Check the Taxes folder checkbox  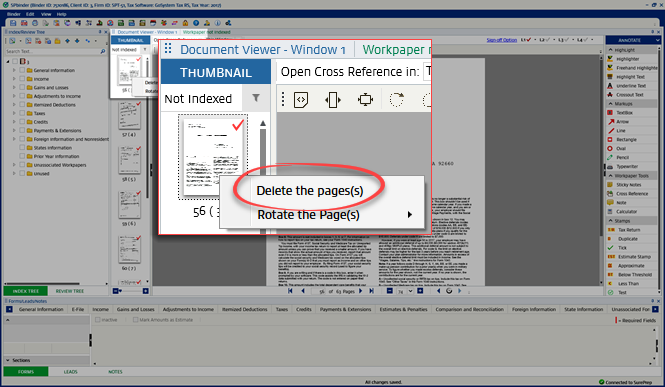coord(22,113)
